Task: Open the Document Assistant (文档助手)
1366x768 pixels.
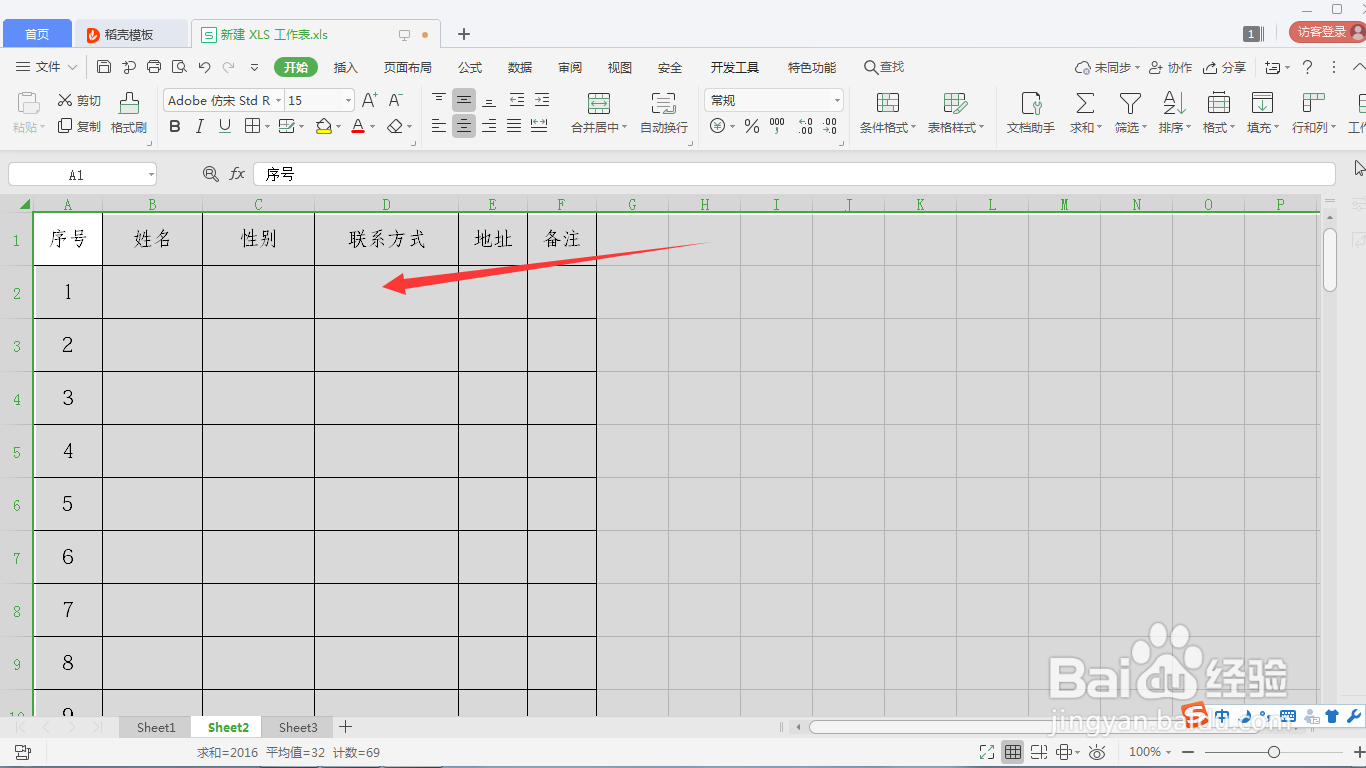Action: [1031, 113]
